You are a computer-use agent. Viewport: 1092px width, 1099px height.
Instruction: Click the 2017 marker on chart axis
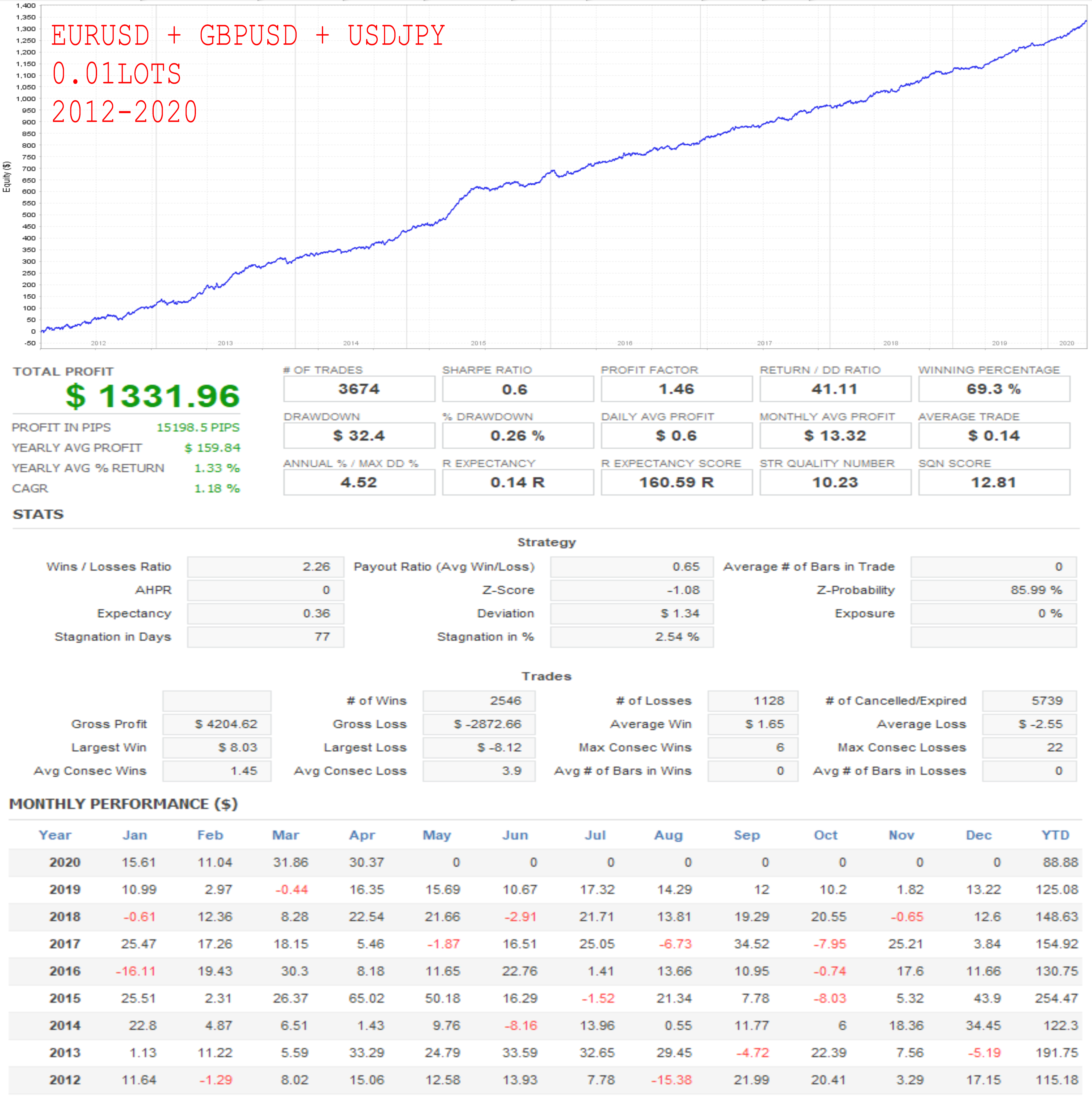tap(764, 343)
